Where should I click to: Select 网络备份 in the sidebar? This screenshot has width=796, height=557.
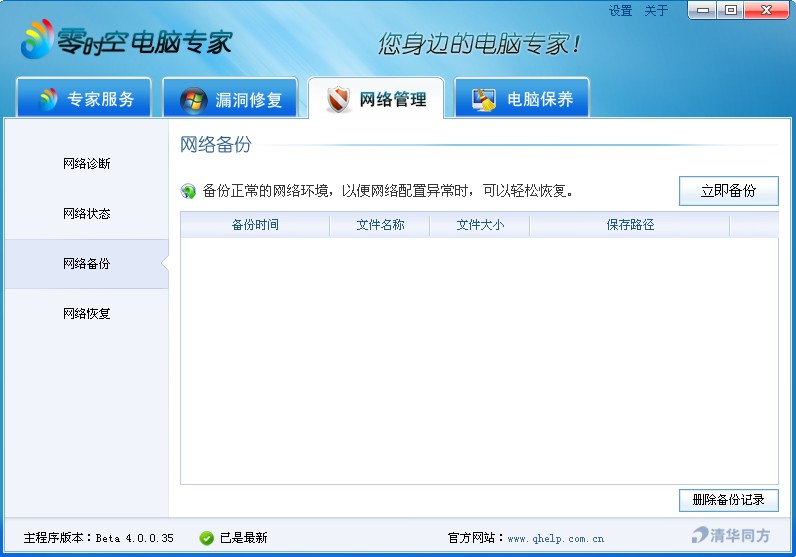pos(87,264)
